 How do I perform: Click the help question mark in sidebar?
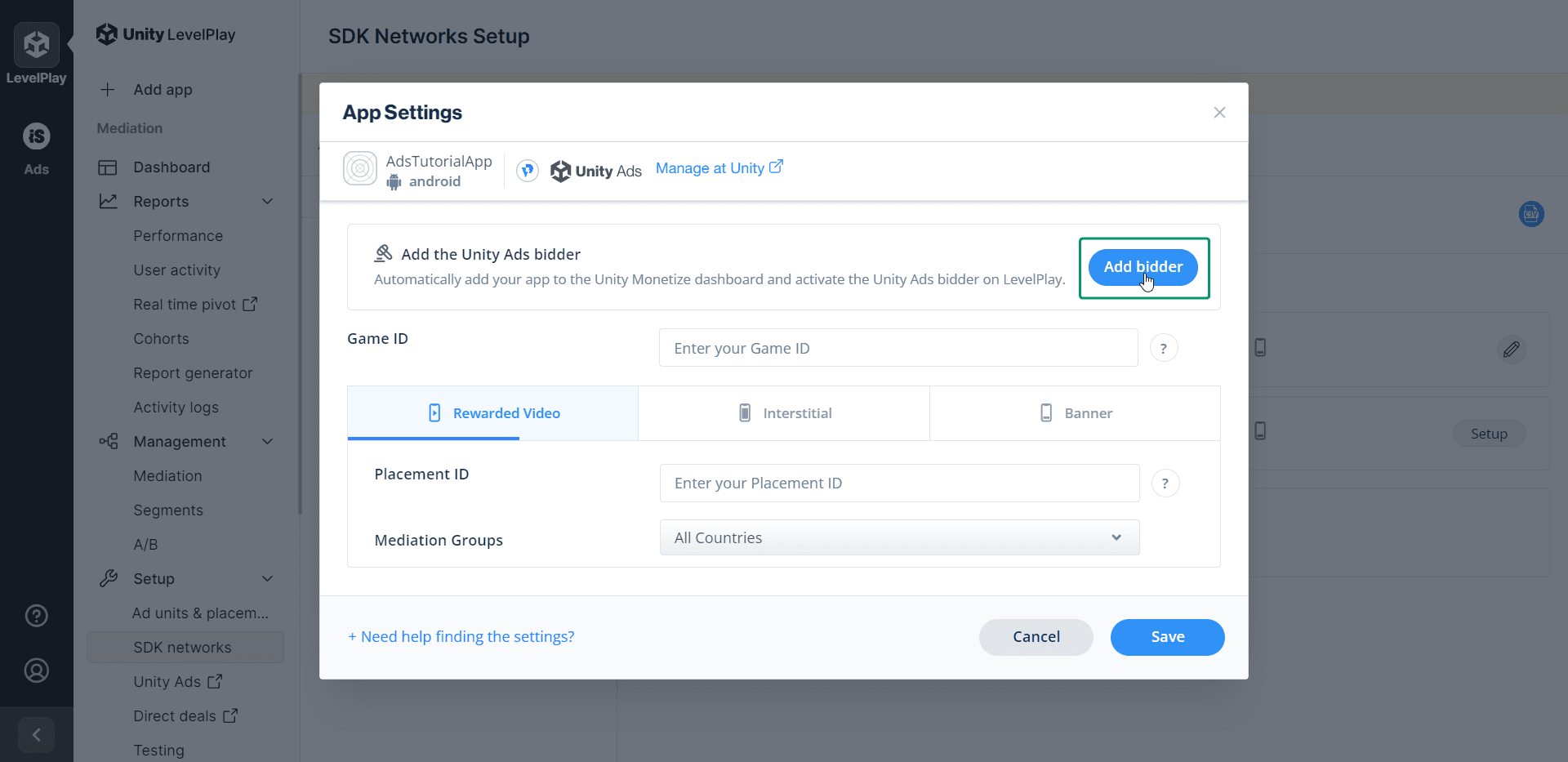coord(37,616)
